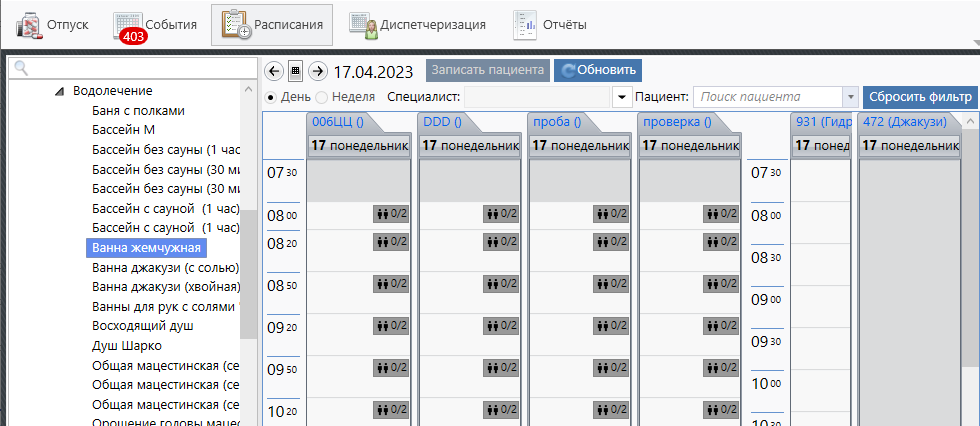980x426 pixels.
Task: Go to previous day arrow
Action: click(273, 71)
